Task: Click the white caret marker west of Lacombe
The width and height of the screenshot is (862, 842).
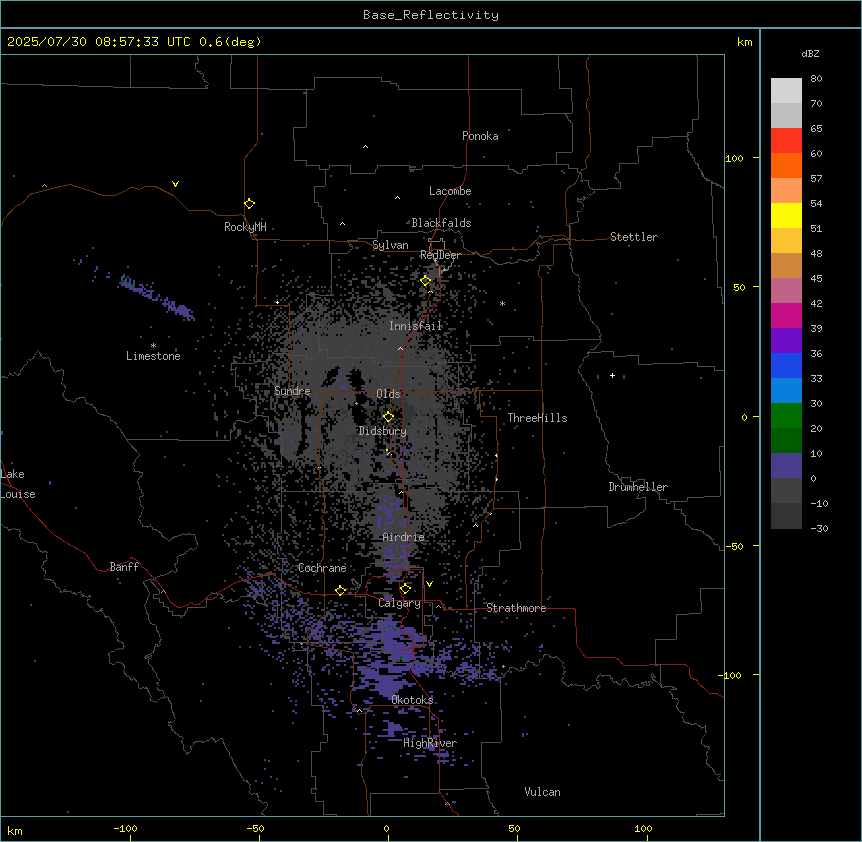Action: [x=397, y=197]
